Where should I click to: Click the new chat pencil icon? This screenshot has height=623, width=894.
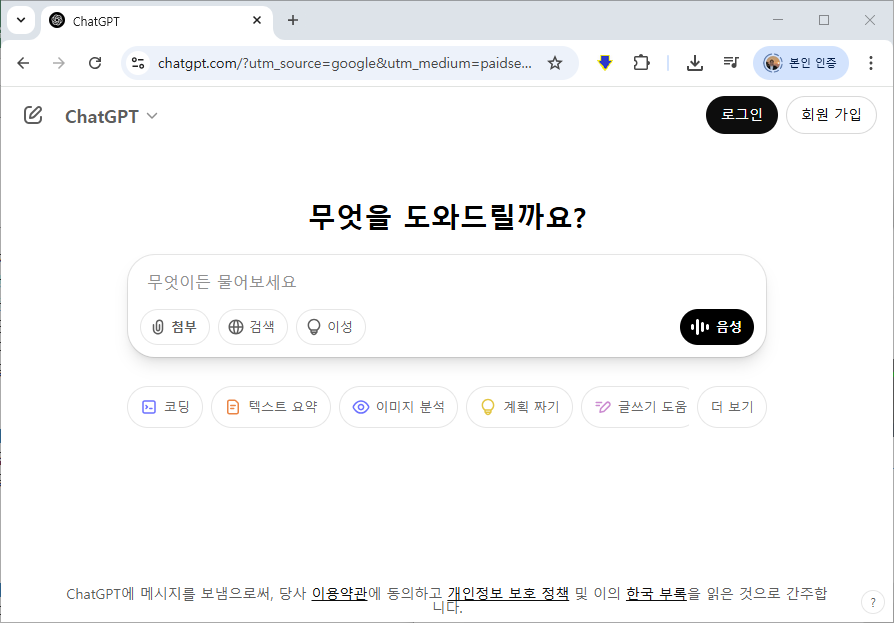coord(33,115)
